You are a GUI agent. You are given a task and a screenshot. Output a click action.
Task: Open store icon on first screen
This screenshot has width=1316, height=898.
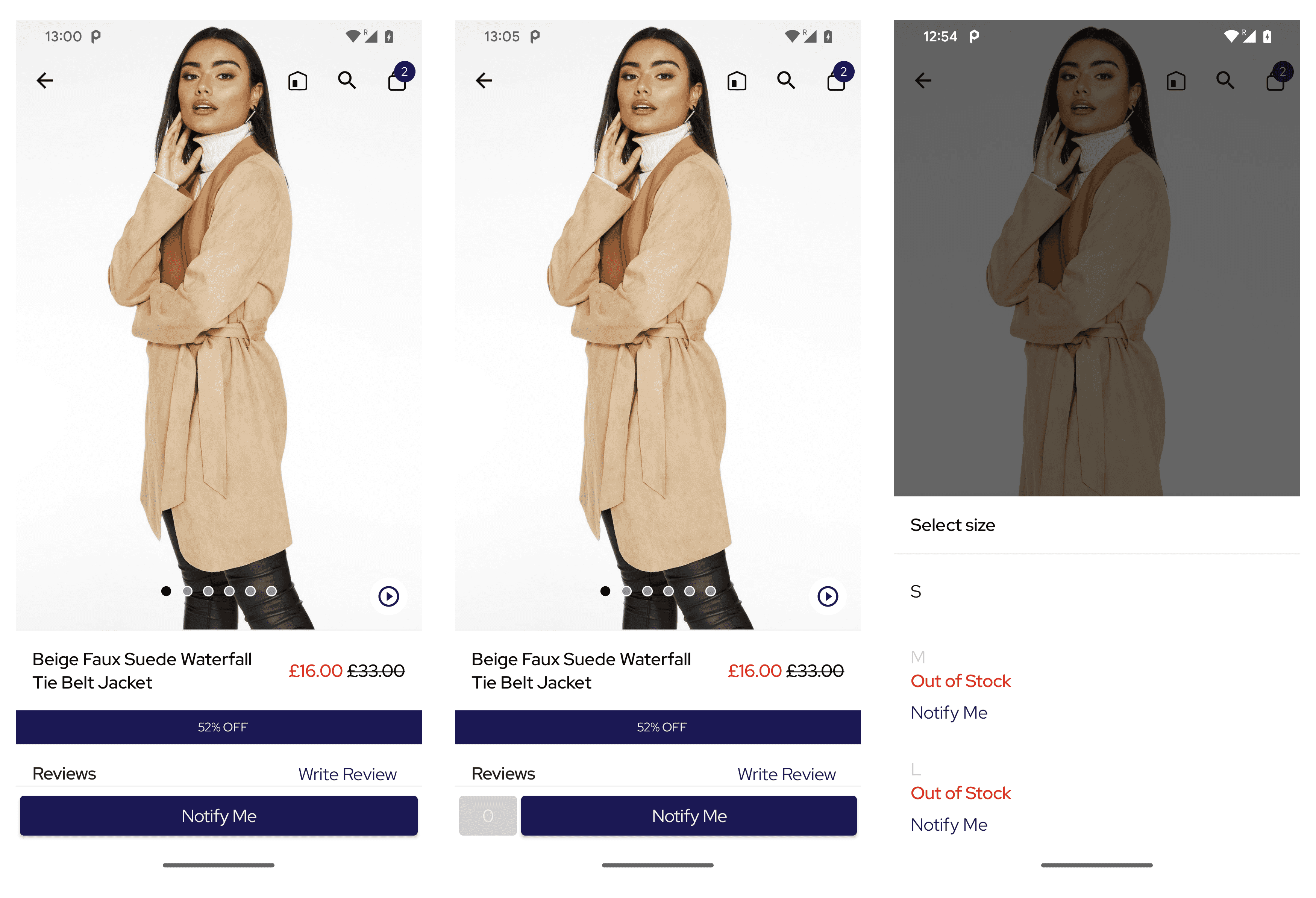click(x=298, y=81)
